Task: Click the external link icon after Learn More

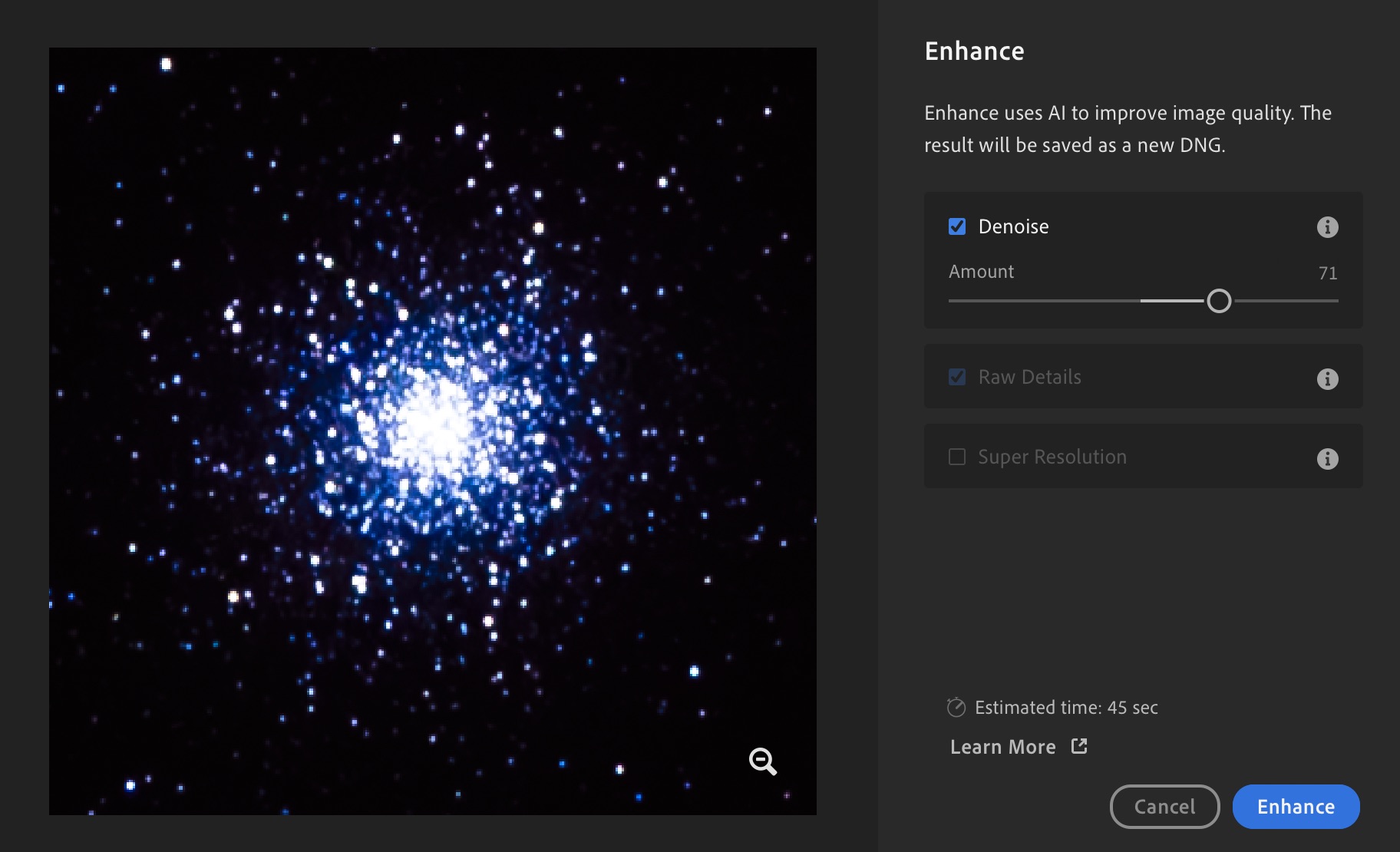Action: point(1079,745)
